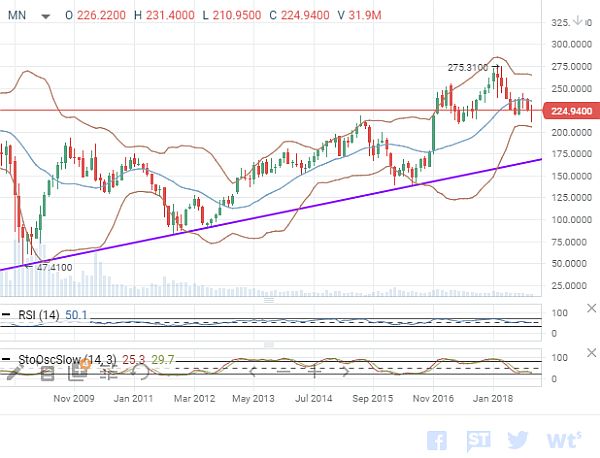Click the RSI (14) indicator label
600x458 pixels.
(39, 315)
